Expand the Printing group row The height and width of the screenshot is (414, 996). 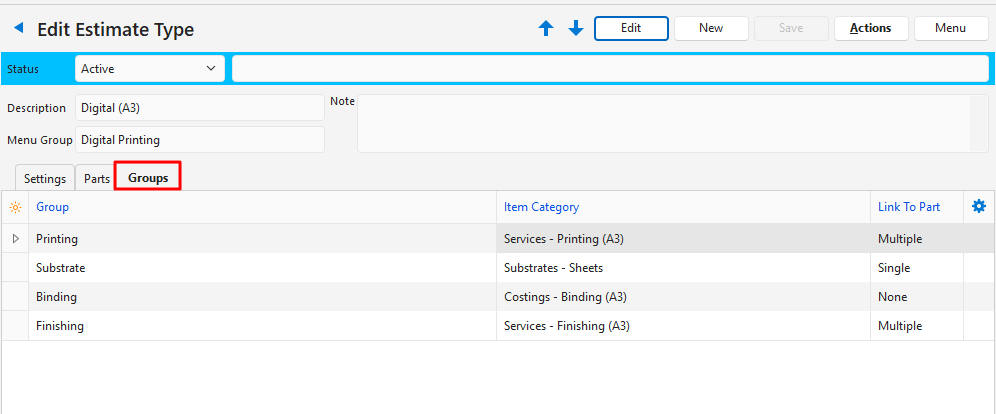[x=15, y=239]
